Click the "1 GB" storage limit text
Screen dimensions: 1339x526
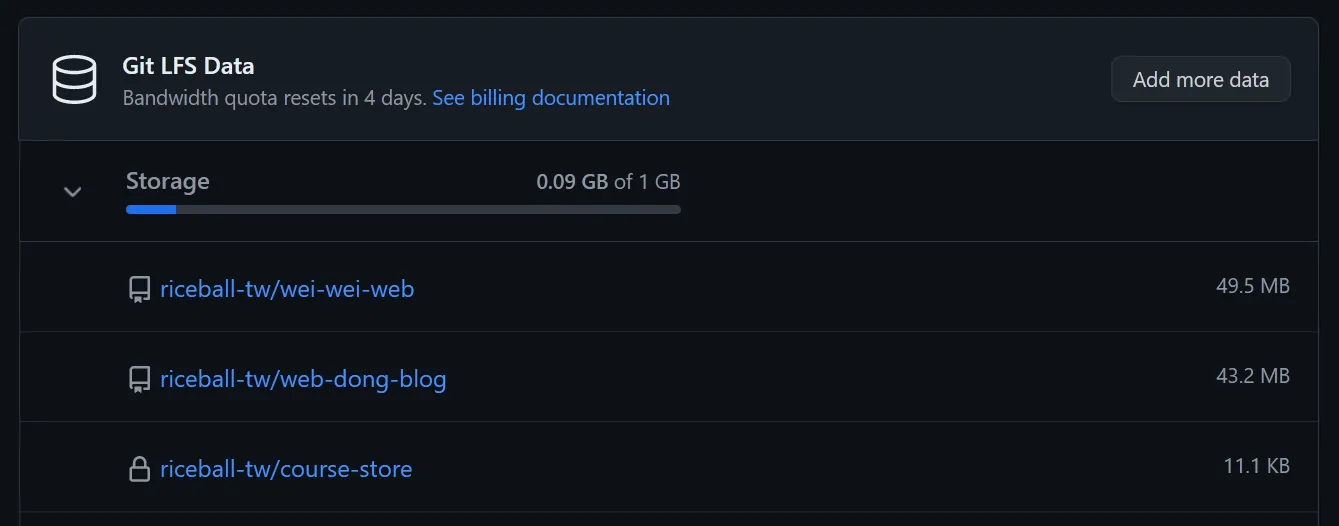660,182
